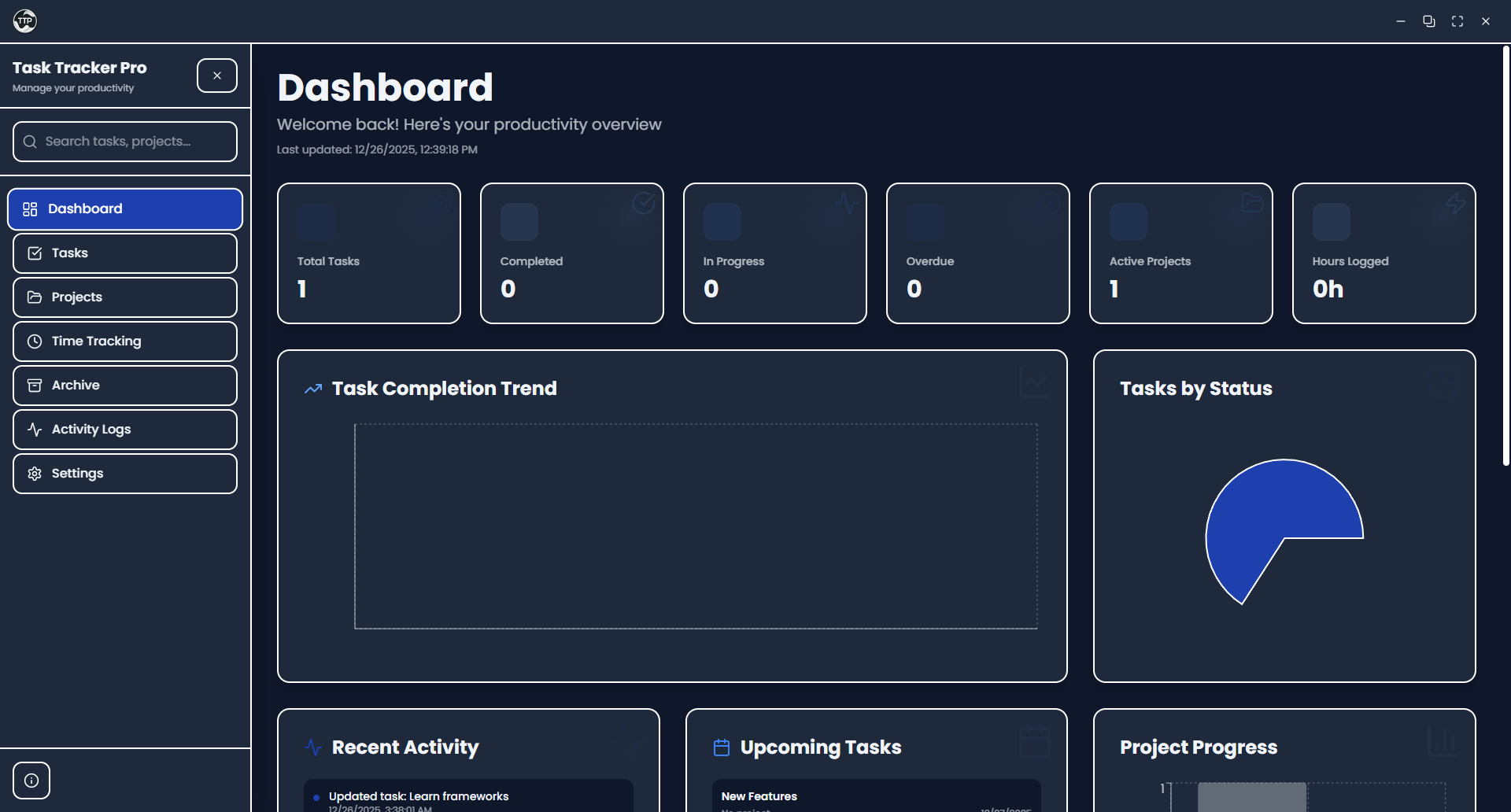
Task: Click the chart icon on Task Completion Trend card
Action: point(1034,382)
